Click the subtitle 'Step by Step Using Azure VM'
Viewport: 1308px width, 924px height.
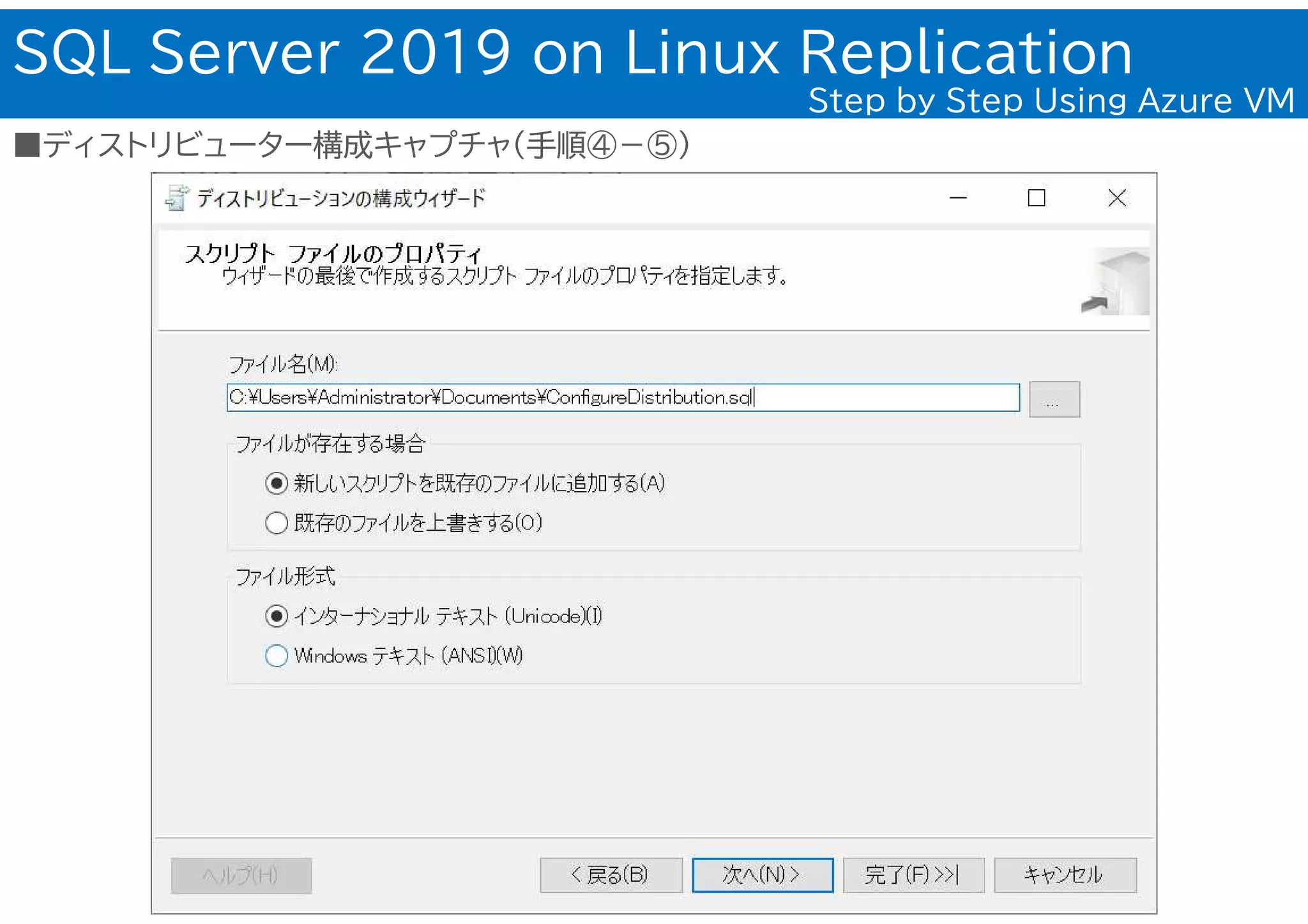[x=1052, y=100]
